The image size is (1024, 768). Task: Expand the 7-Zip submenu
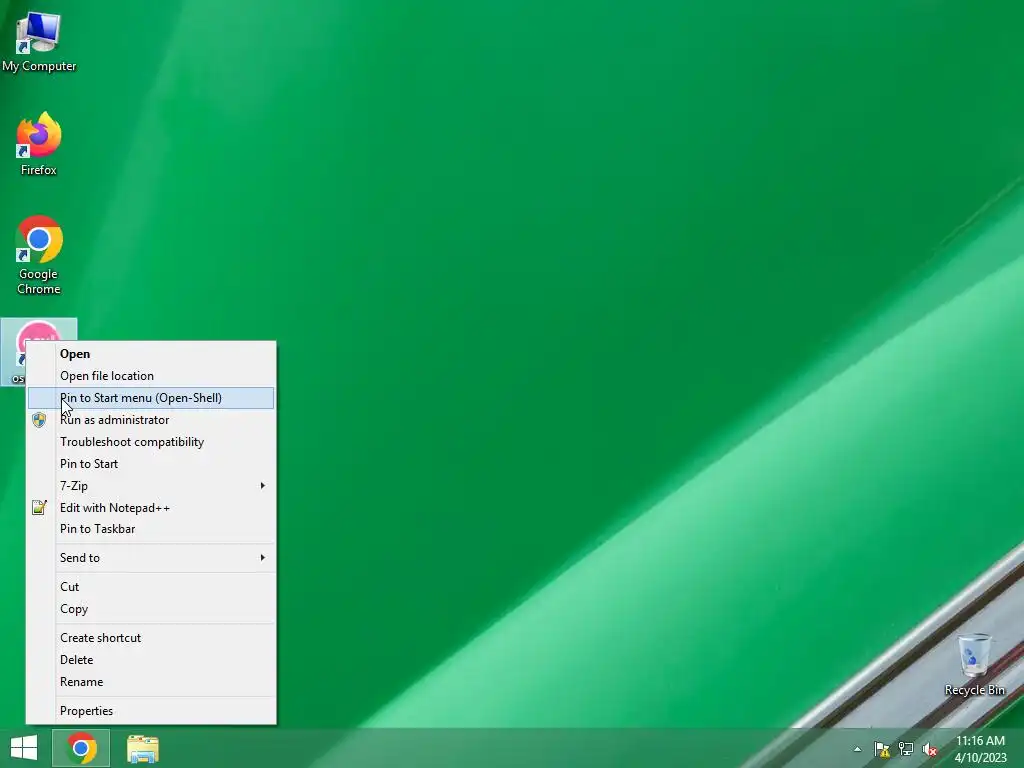(151, 485)
